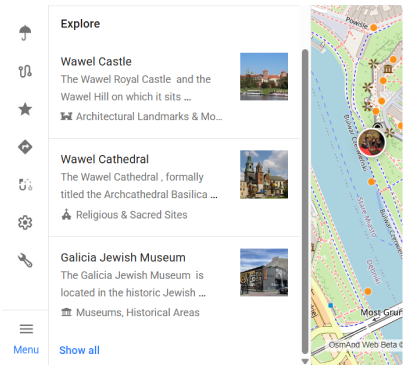Open the weather umbrella icon in sidebar

coord(25,33)
